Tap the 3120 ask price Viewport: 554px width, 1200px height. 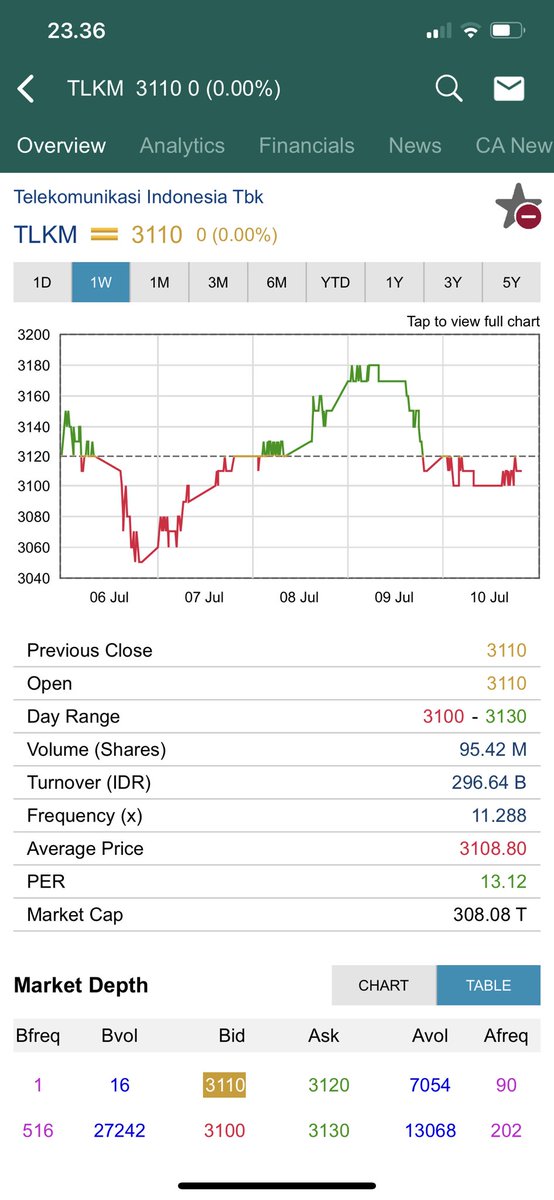coord(329,1085)
